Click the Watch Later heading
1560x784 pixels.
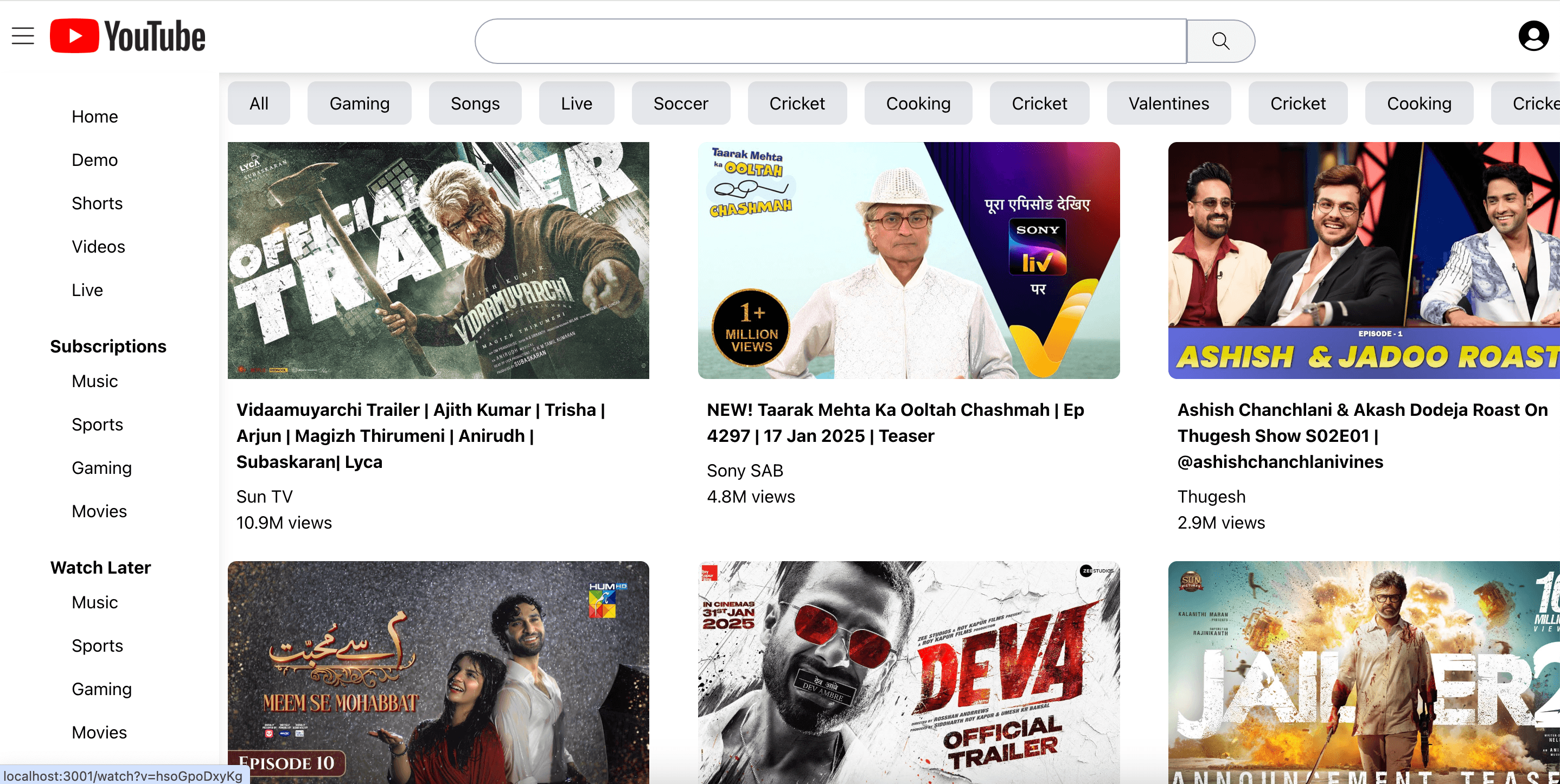click(100, 568)
